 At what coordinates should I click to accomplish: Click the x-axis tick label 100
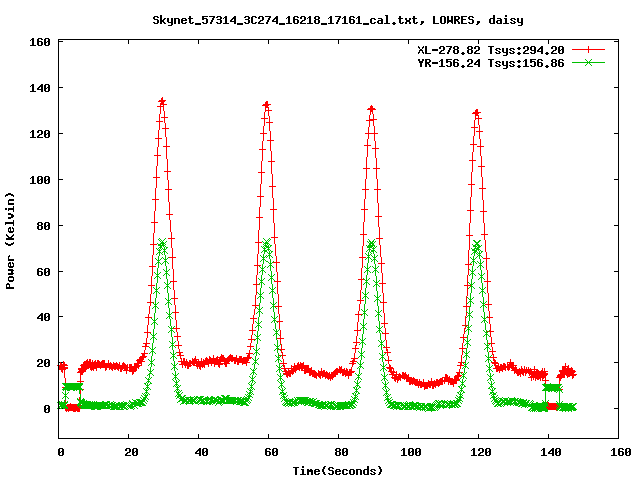coord(411,452)
